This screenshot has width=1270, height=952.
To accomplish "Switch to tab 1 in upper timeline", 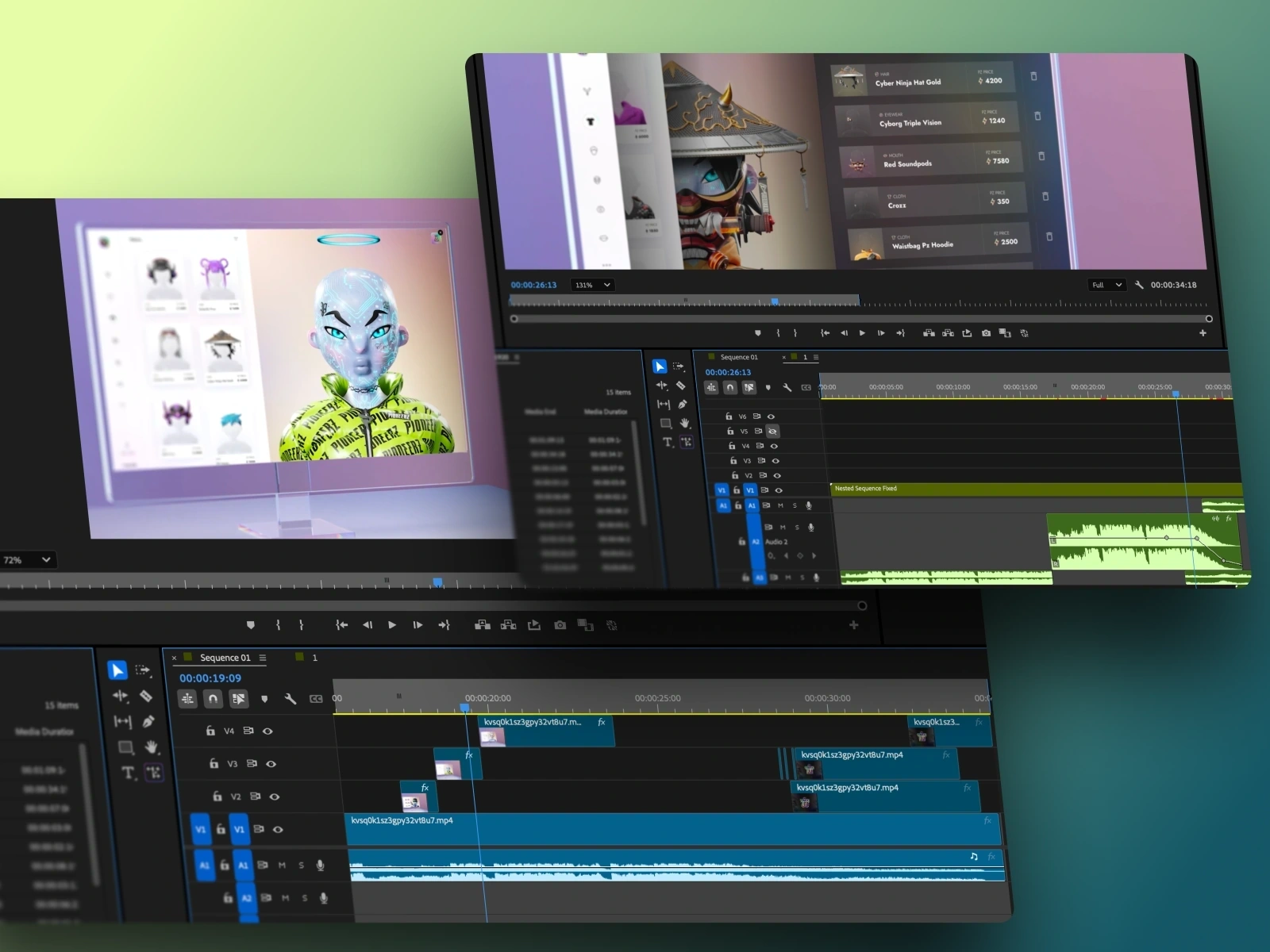I will point(805,357).
